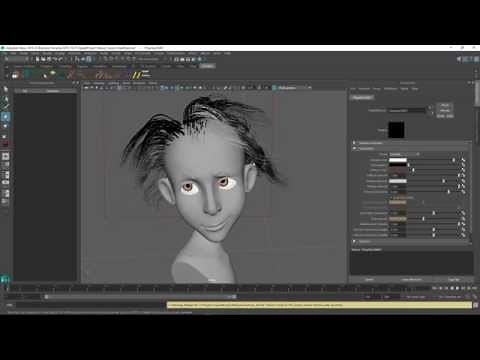
Task: Collapse the expanded section holding the color swatches
Action: coord(354,148)
